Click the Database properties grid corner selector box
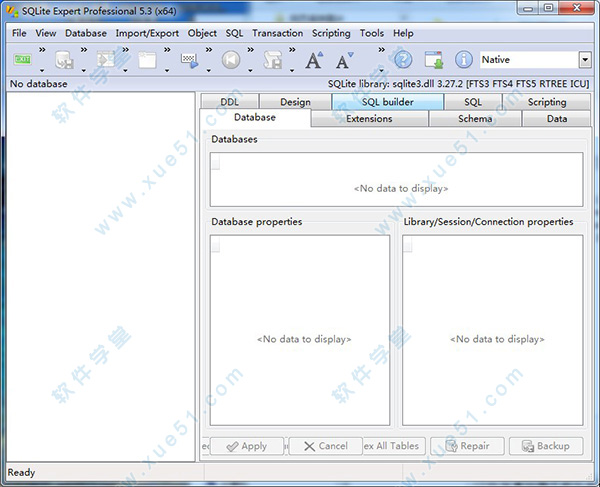 [x=216, y=244]
